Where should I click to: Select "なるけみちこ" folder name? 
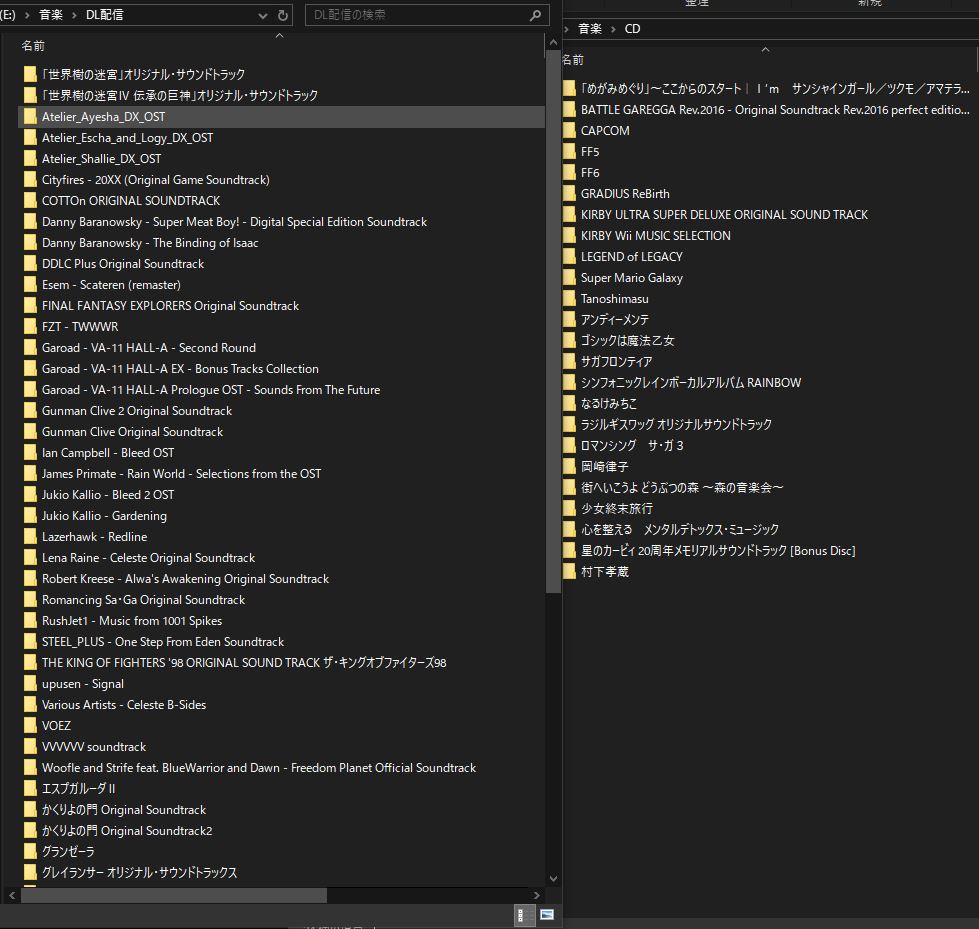tap(609, 404)
